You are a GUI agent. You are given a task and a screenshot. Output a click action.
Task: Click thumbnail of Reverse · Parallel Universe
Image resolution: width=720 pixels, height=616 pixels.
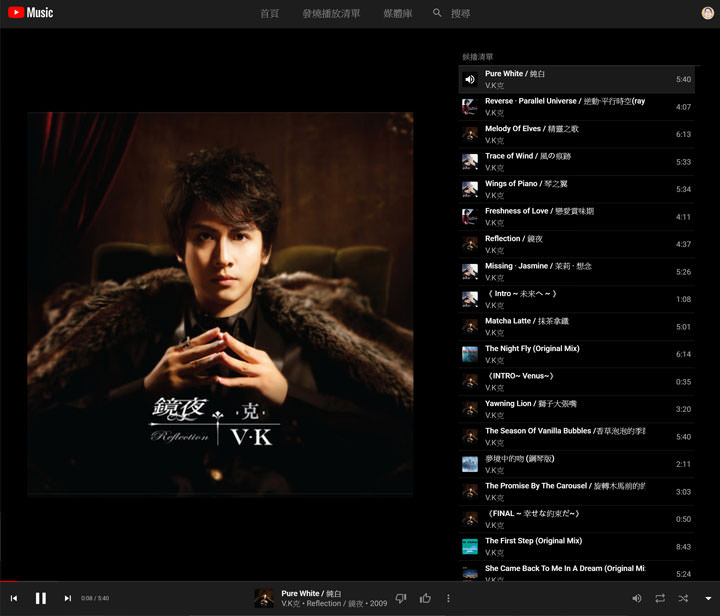[470, 106]
